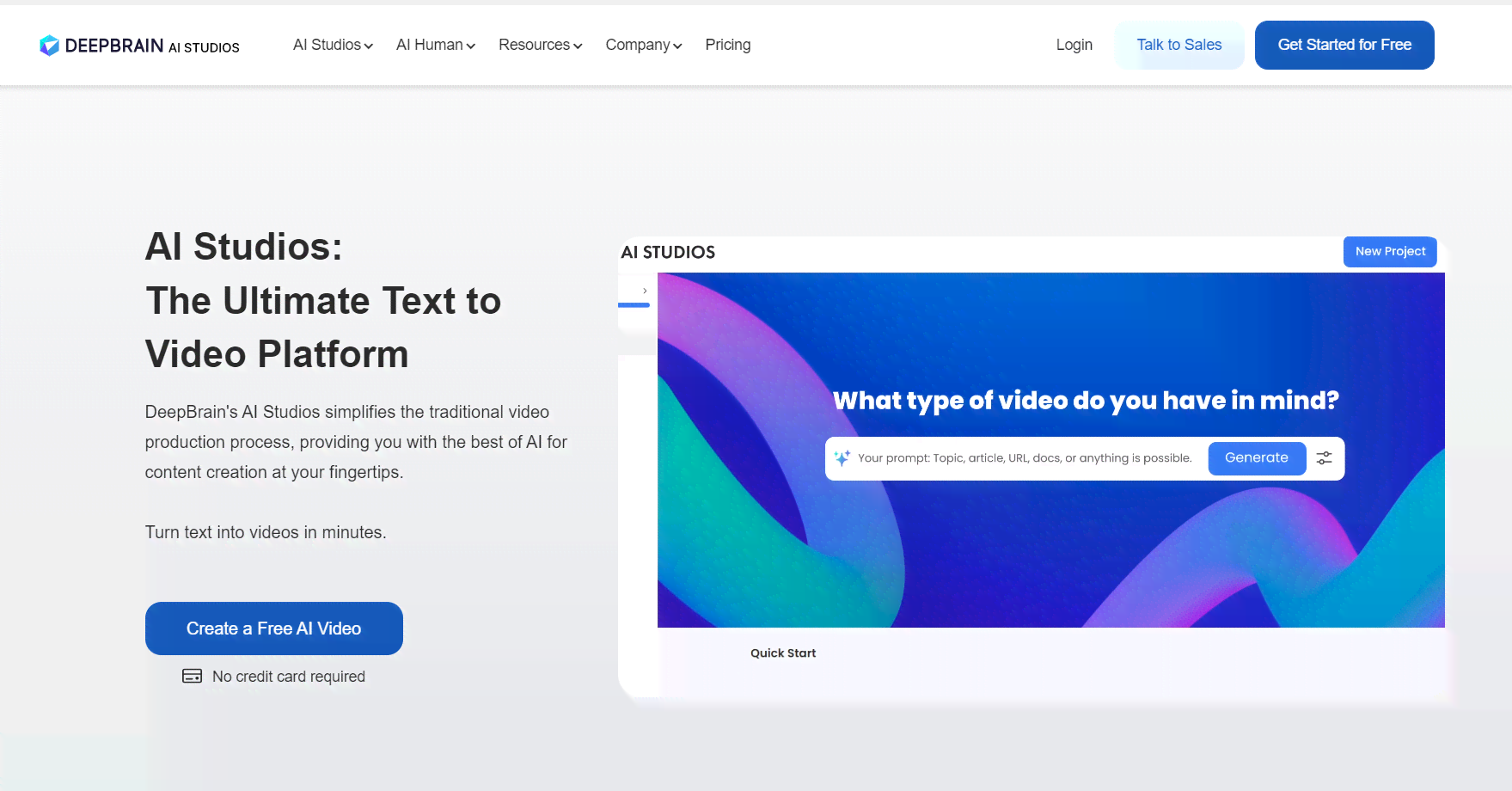Click the credit card icon
The width and height of the screenshot is (1512, 791).
pos(192,676)
